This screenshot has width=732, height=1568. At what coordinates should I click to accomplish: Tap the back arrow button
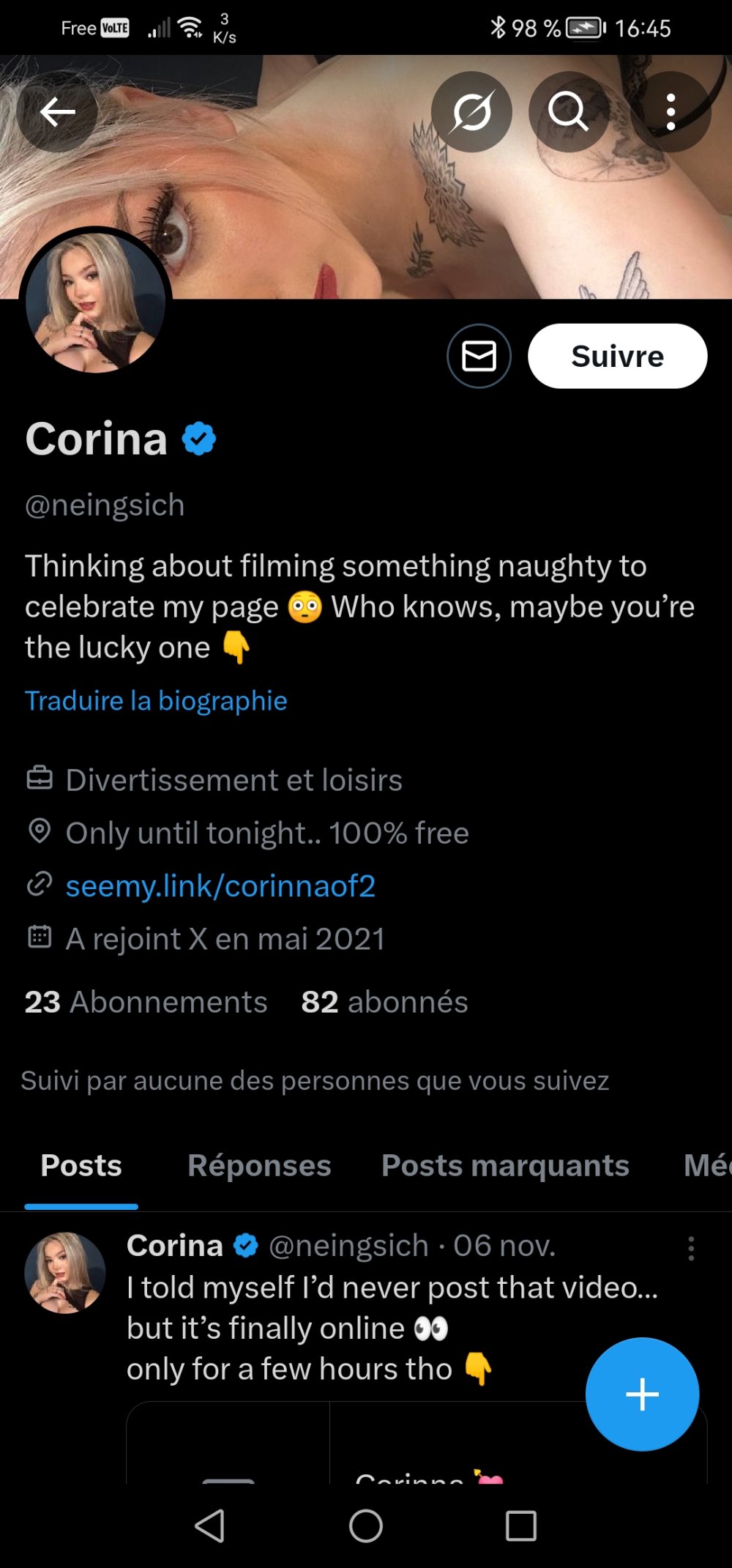[x=57, y=112]
